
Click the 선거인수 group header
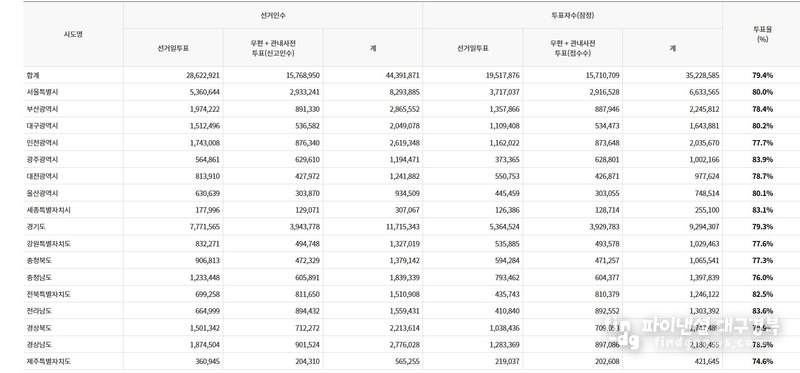(x=273, y=15)
